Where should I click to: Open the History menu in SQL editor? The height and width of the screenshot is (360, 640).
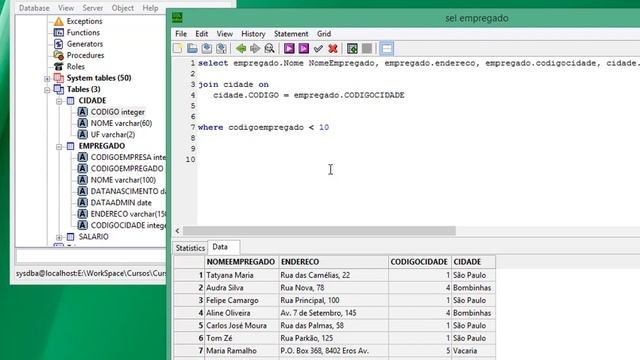coord(253,34)
